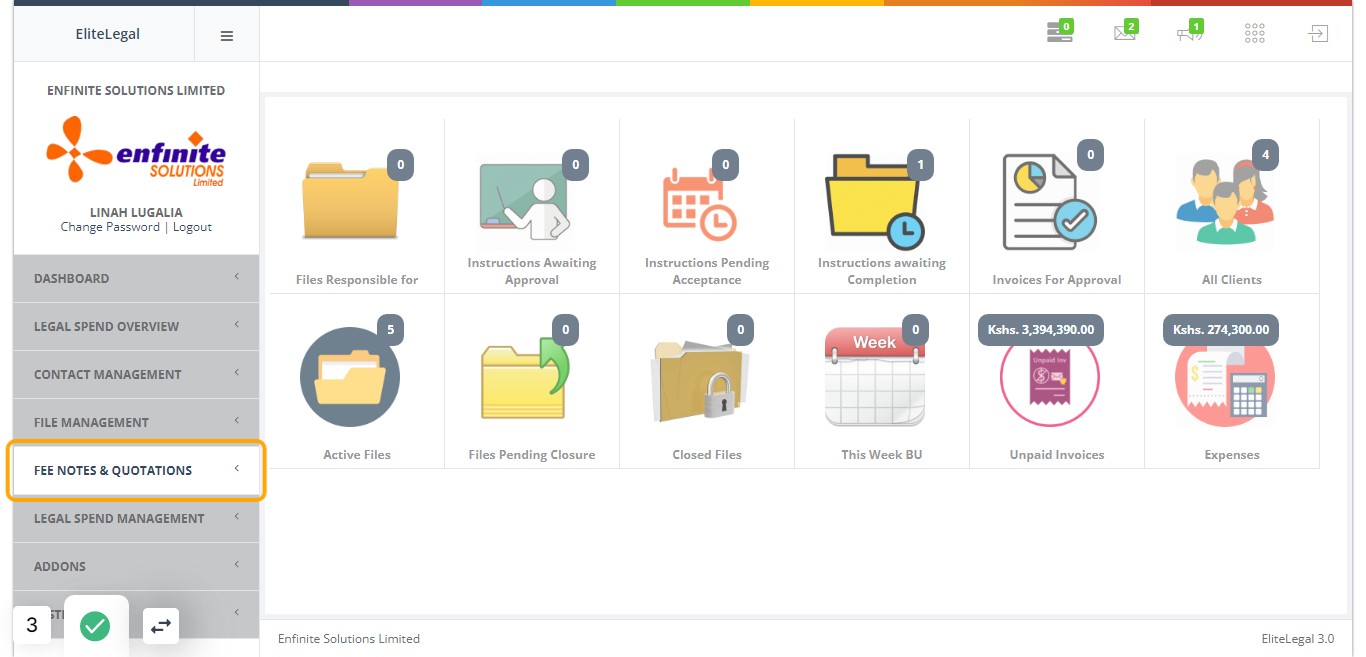The height and width of the screenshot is (657, 1366).
Task: Click the Kshs. 274,300.00 badge
Action: click(1221, 330)
